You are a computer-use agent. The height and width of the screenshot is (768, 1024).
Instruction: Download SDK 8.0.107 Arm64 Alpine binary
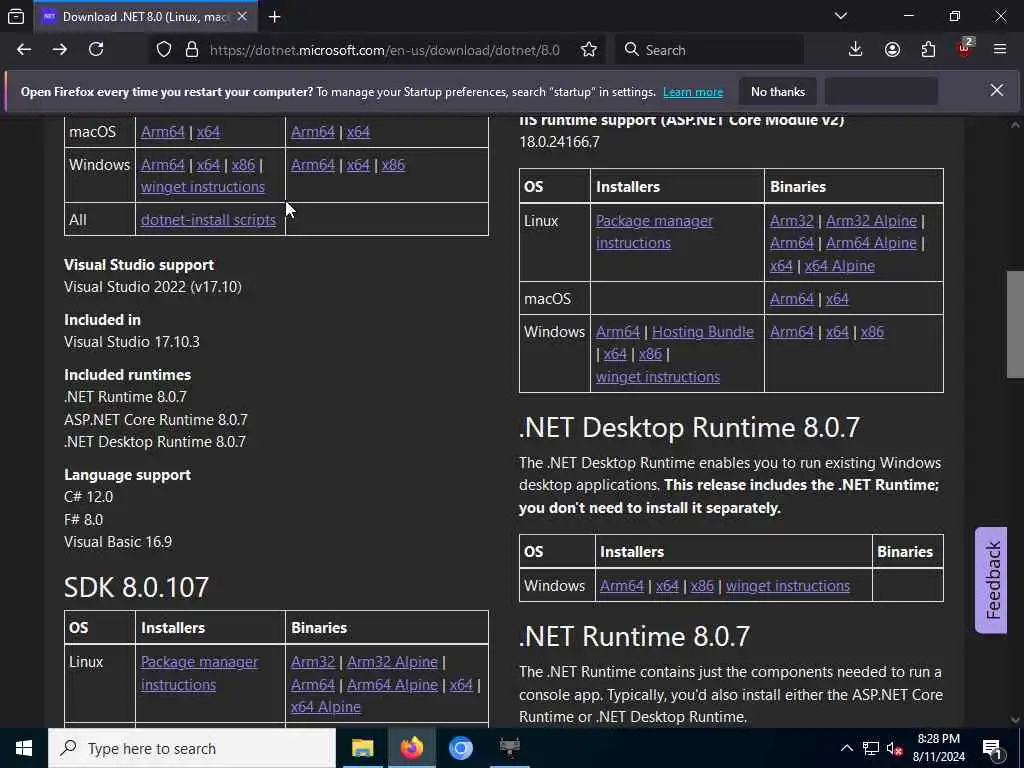(x=392, y=685)
